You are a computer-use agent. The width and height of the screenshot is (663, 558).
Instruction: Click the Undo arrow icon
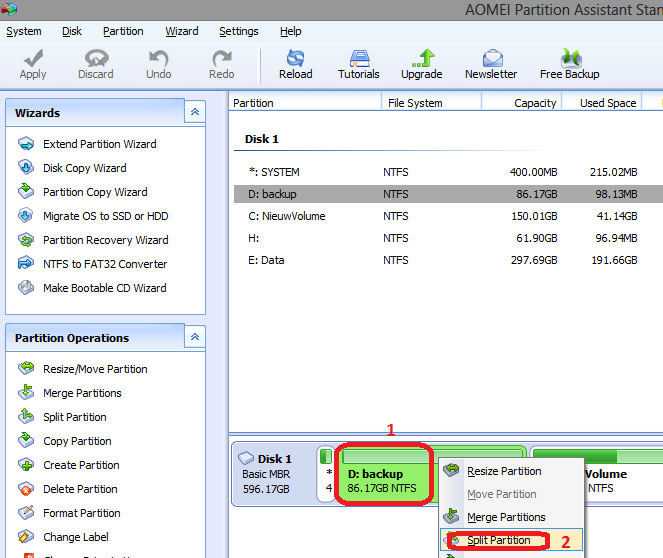(159, 58)
